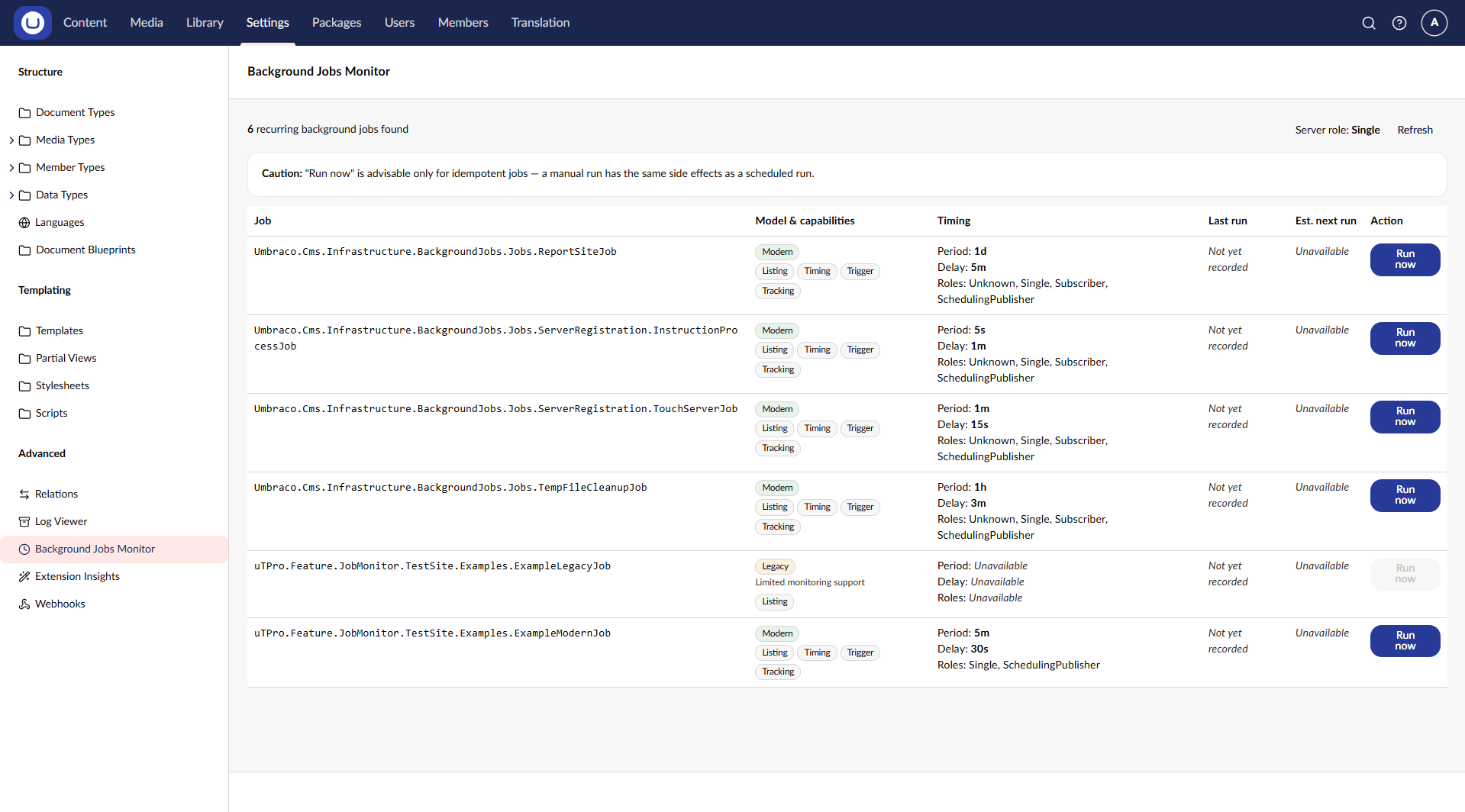Click the Log Viewer box icon
This screenshot has width=1465, height=812.
24,522
